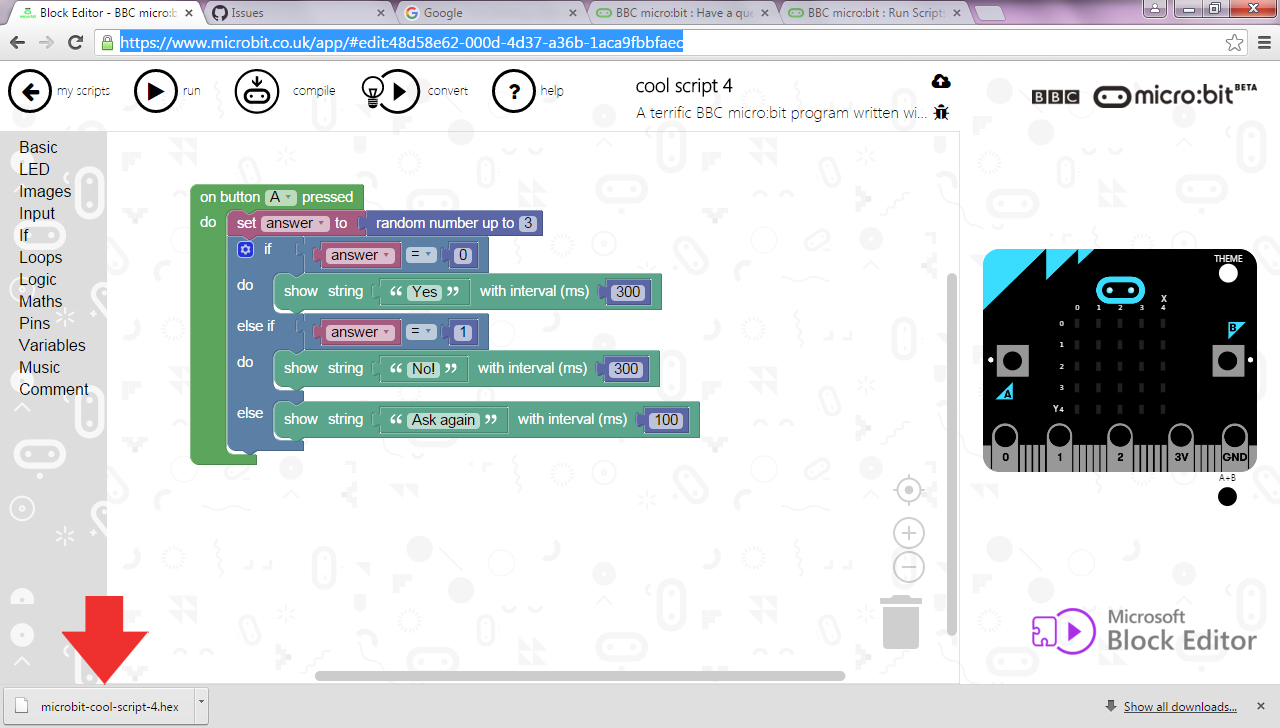This screenshot has width=1280, height=728.
Task: Click the trash can on workspace
Action: point(901,622)
